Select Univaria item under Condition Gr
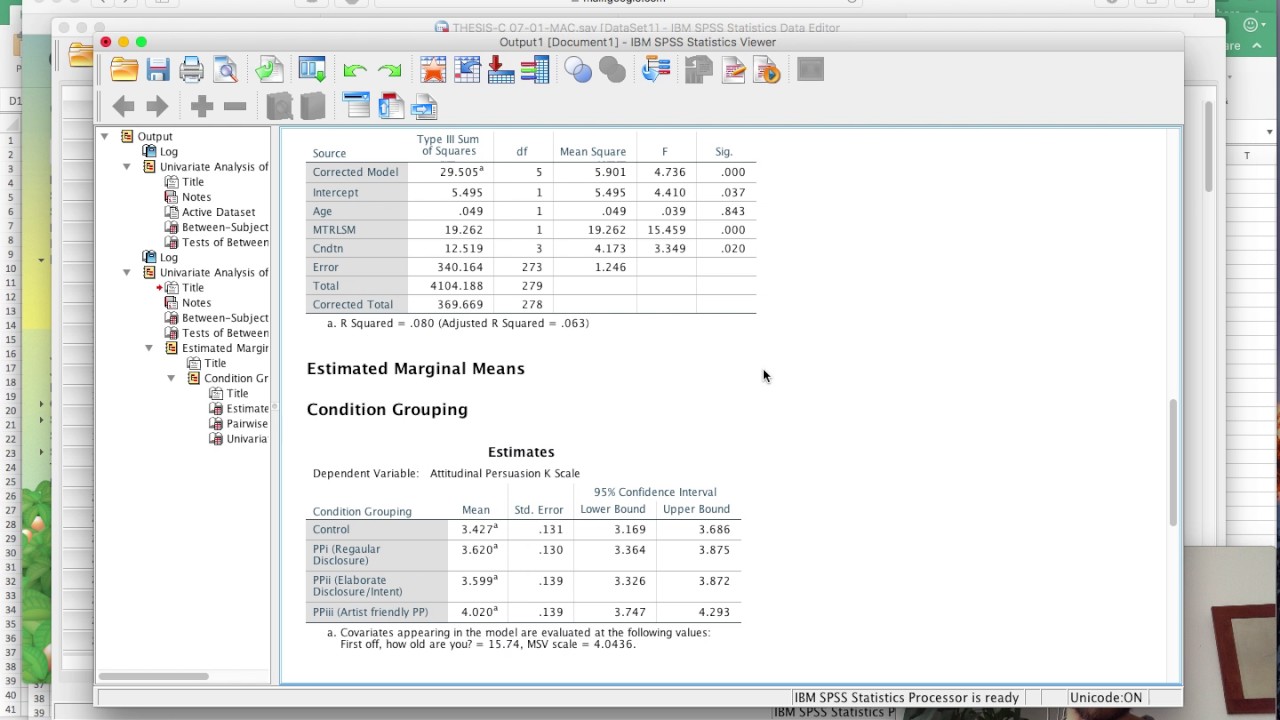The height and width of the screenshot is (720, 1280). coord(247,438)
